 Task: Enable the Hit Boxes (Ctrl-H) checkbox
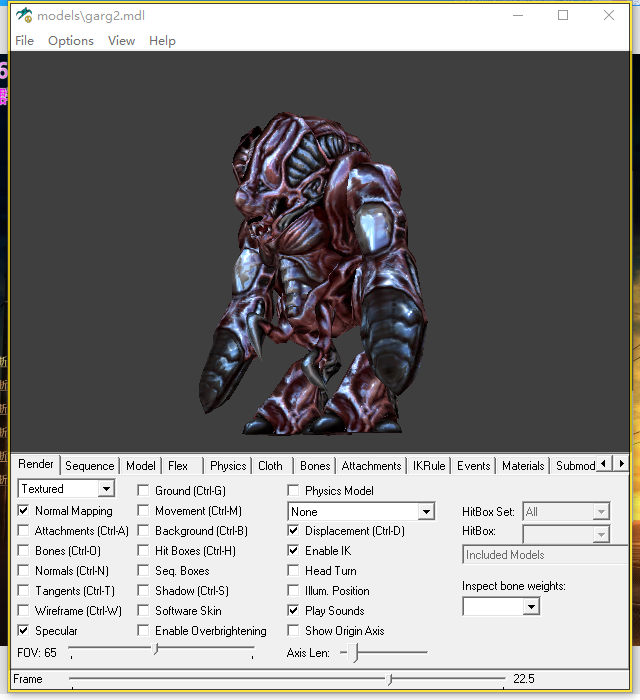point(143,550)
